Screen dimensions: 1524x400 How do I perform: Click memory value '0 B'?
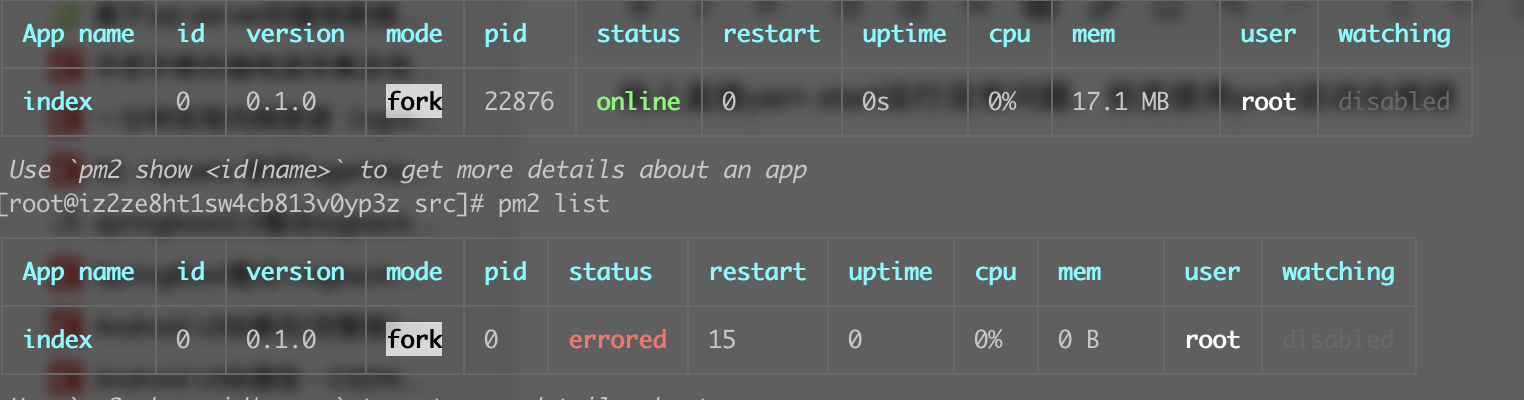point(1078,340)
